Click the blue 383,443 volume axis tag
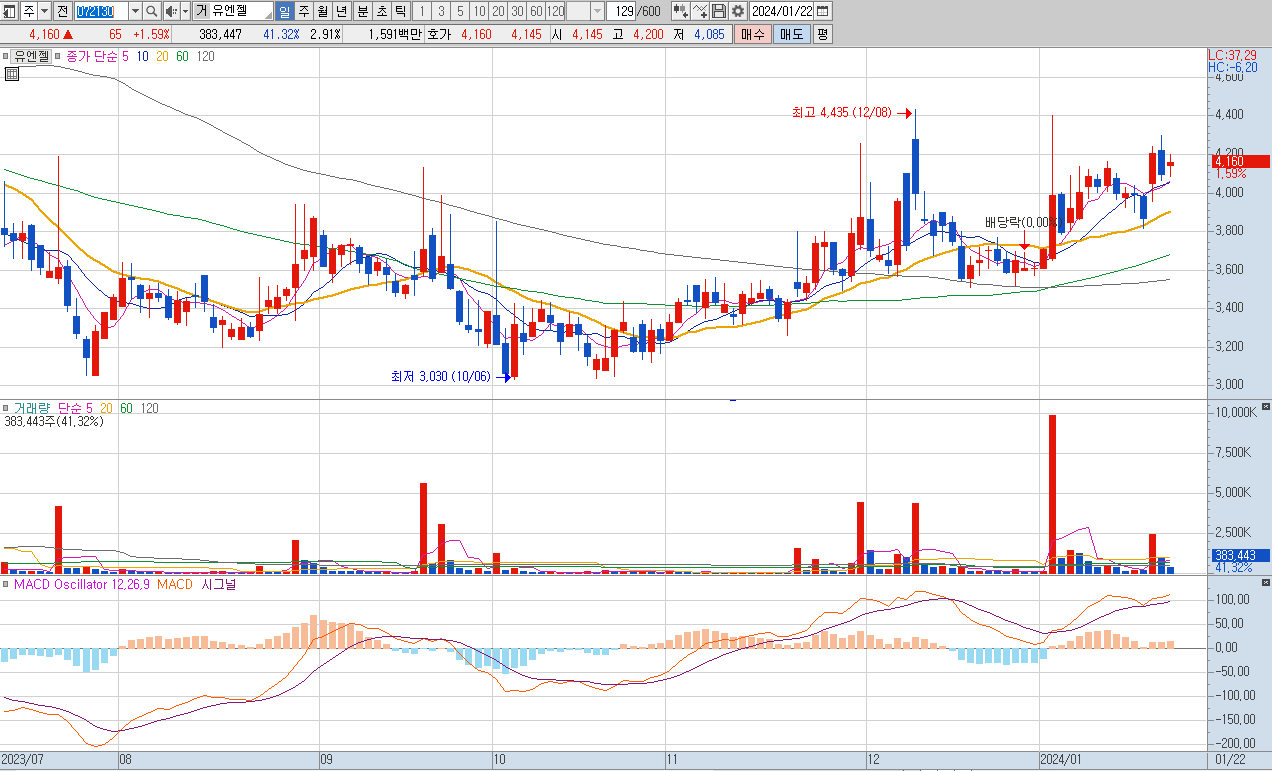This screenshot has height=771, width=1272. point(1239,555)
